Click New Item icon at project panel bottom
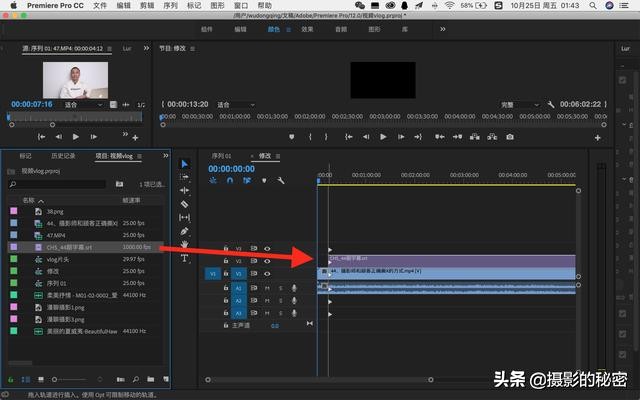The width and height of the screenshot is (640, 400). click(166, 379)
